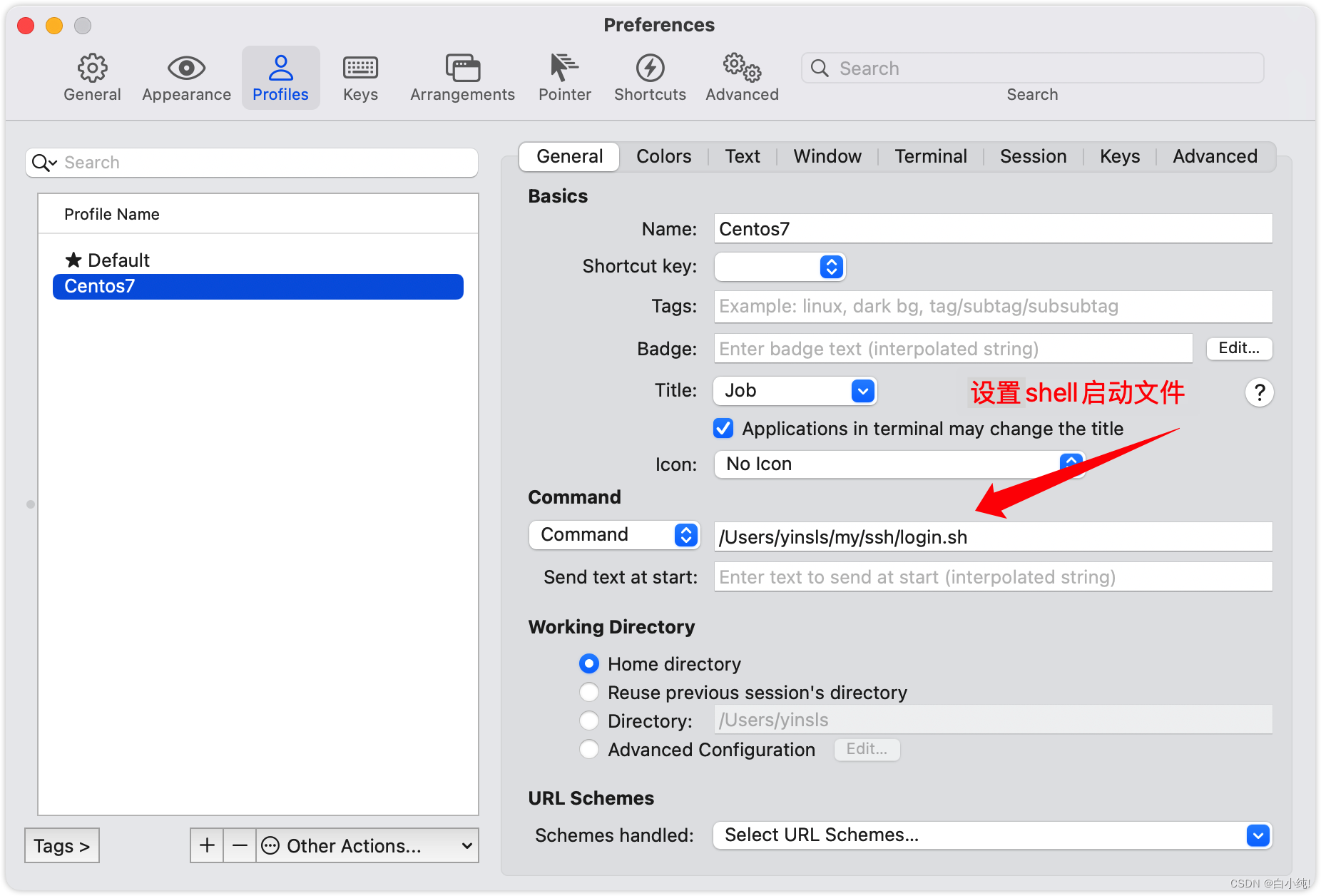This screenshot has width=1321, height=896.
Task: Click the red close window button
Action: tap(26, 26)
